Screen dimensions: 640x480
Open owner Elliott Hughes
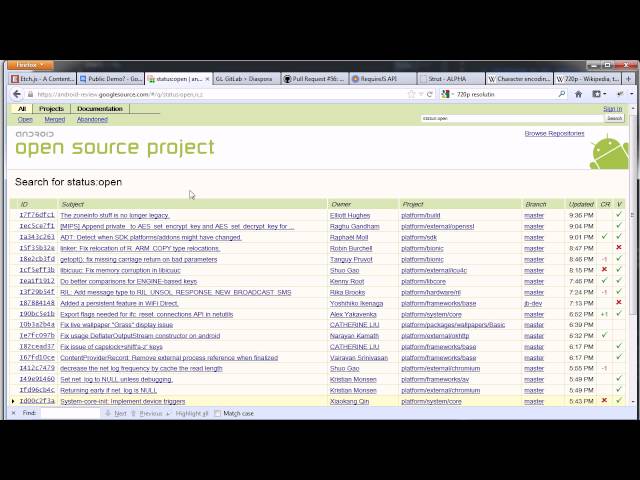[x=350, y=215]
